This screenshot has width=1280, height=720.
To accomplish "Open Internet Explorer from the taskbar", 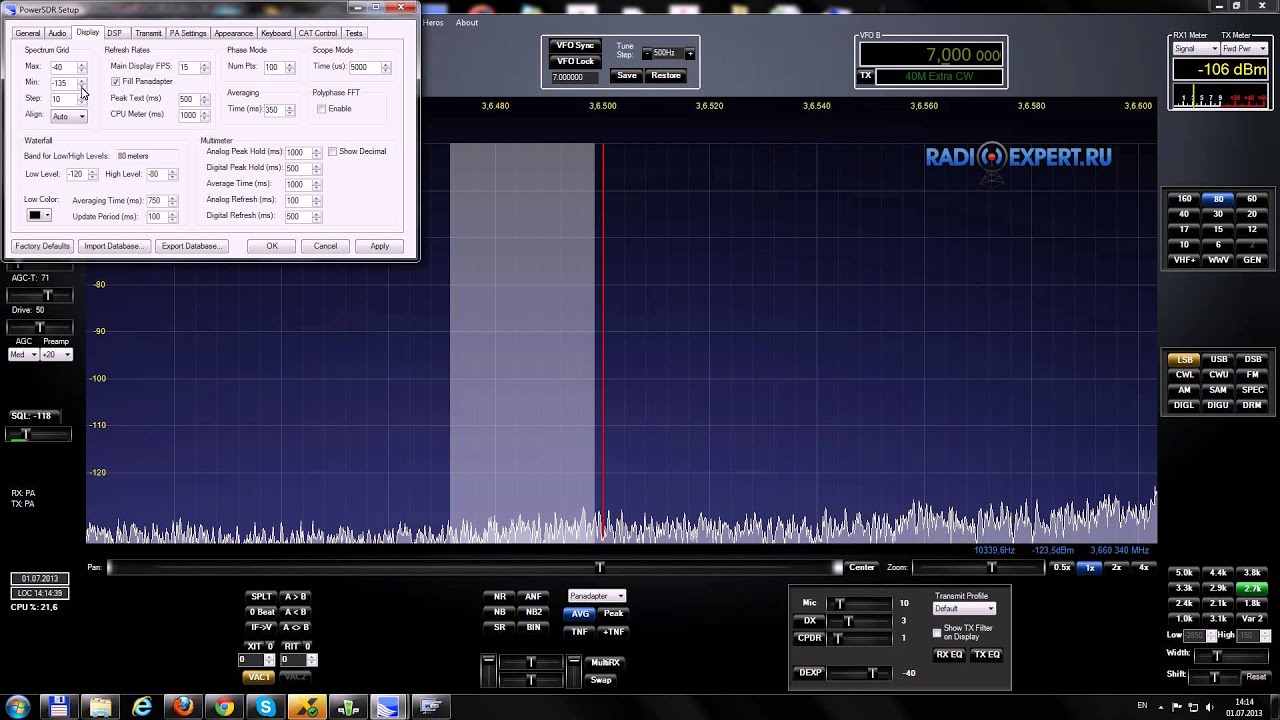I will pos(142,707).
